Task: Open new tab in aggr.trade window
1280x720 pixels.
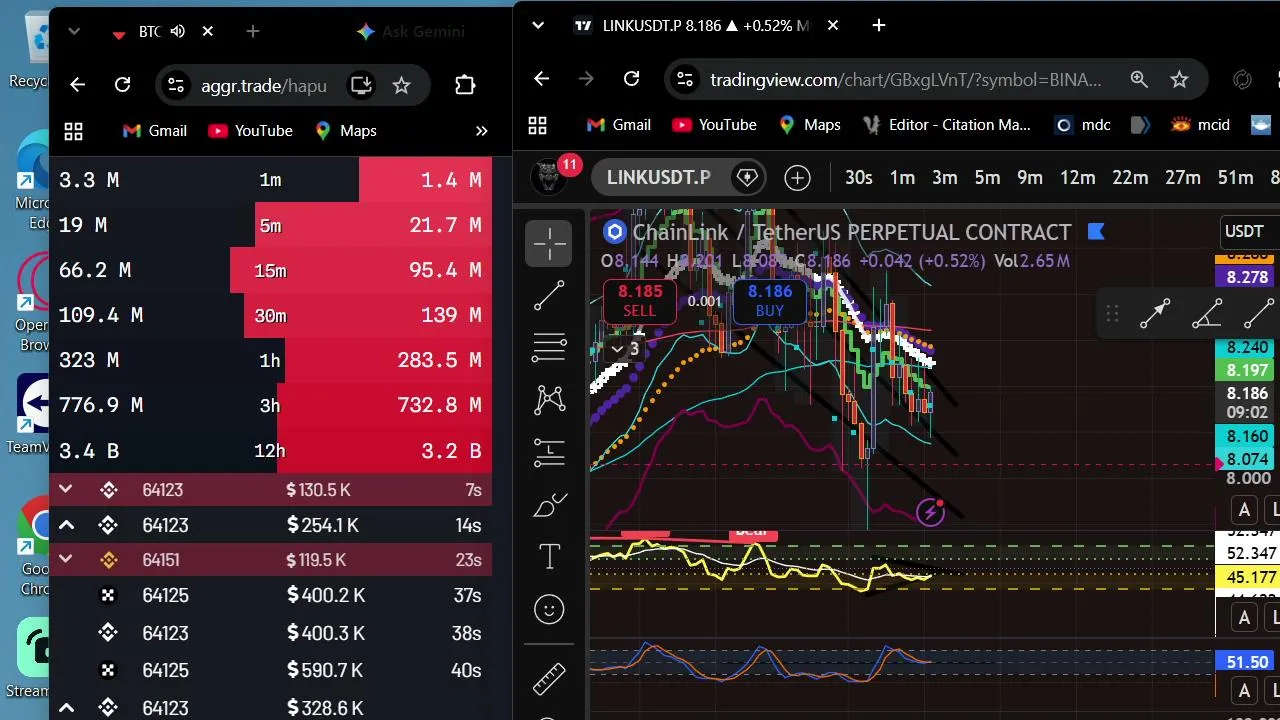Action: click(x=253, y=32)
